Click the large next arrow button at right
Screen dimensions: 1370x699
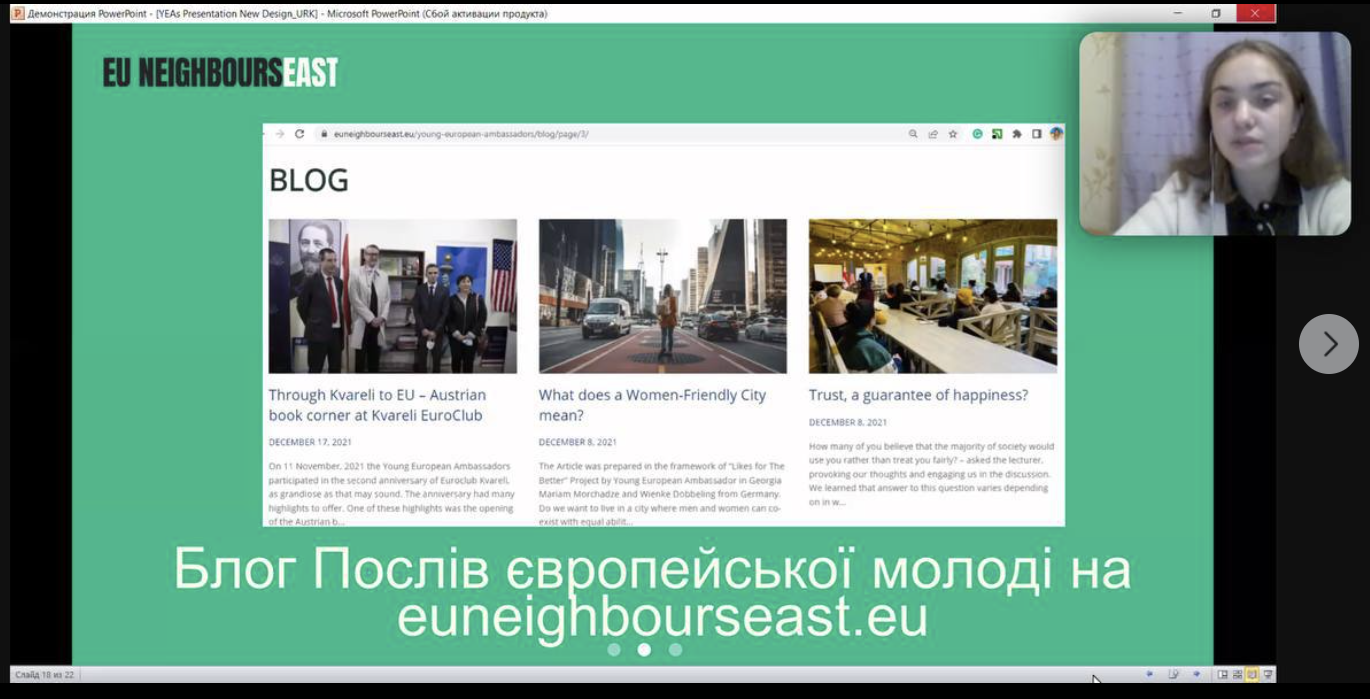point(1328,344)
